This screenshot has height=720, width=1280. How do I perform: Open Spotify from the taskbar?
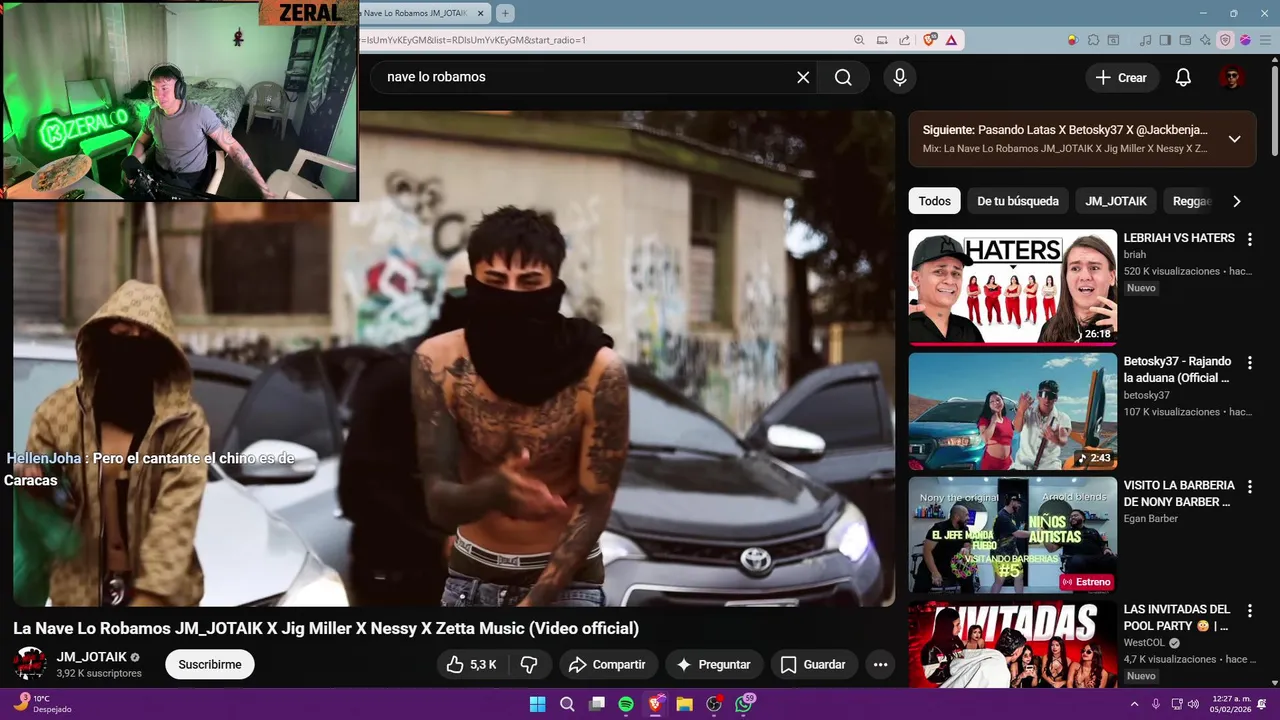point(626,704)
